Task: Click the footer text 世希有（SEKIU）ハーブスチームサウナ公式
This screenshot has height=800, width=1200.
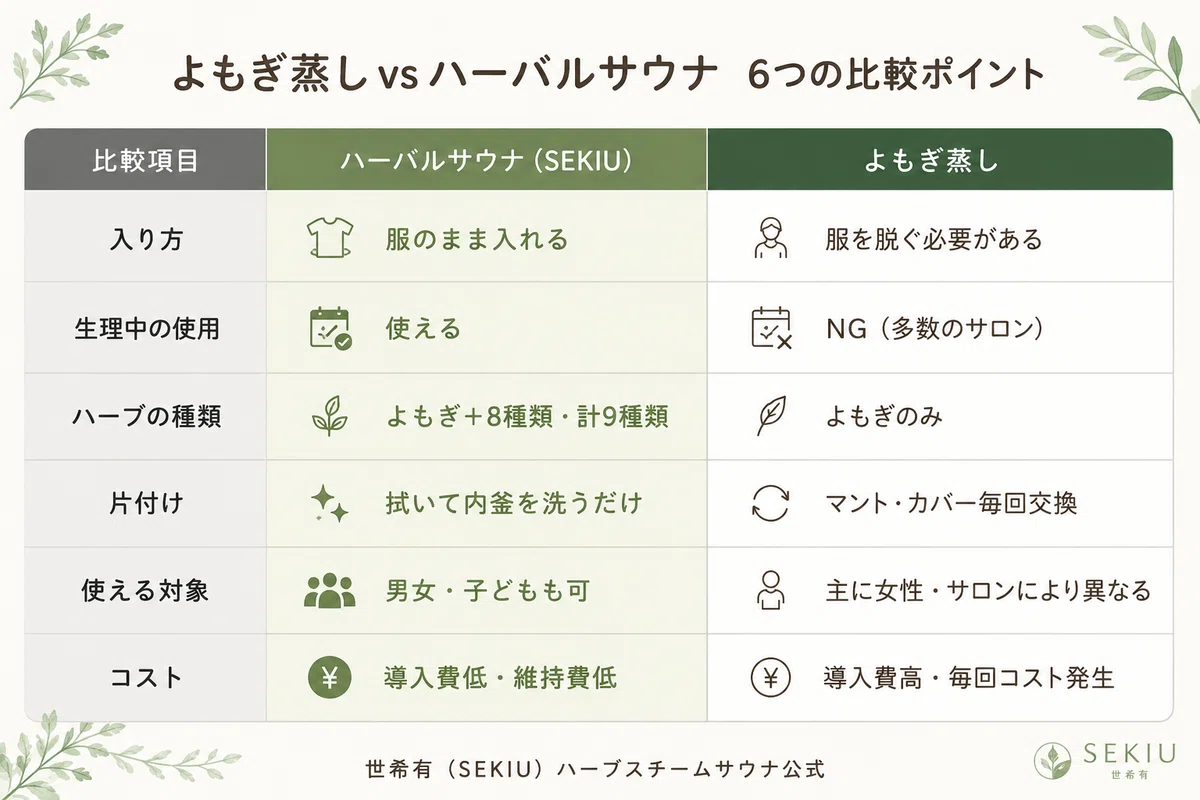Action: point(596,770)
